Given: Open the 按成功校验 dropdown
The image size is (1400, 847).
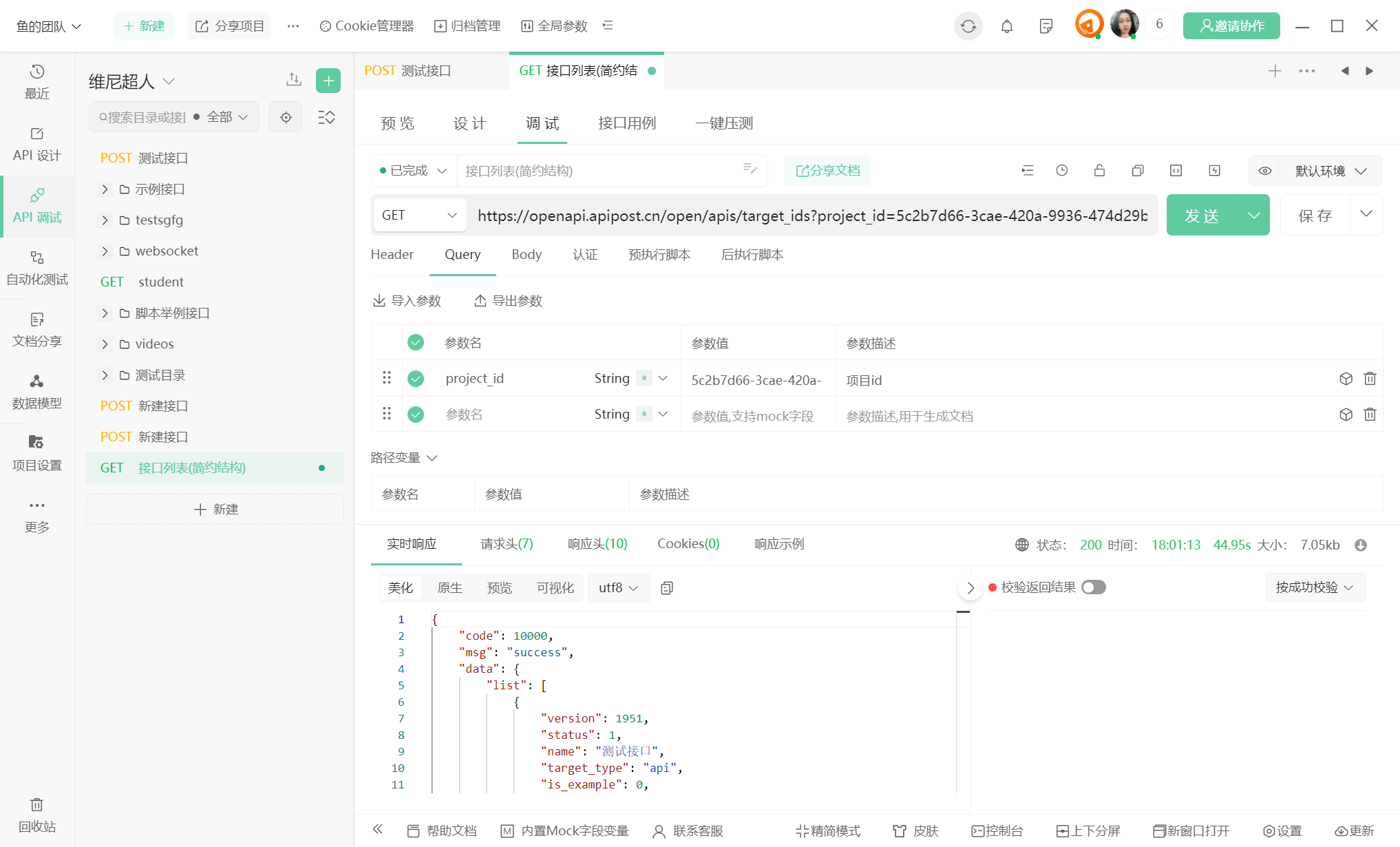Looking at the screenshot, I should point(1315,587).
